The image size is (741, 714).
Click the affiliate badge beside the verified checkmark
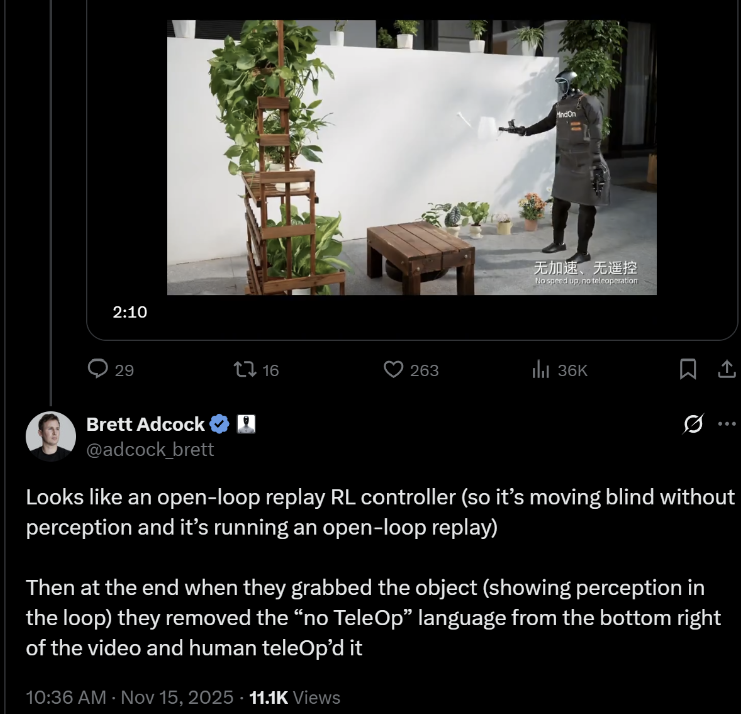click(246, 424)
